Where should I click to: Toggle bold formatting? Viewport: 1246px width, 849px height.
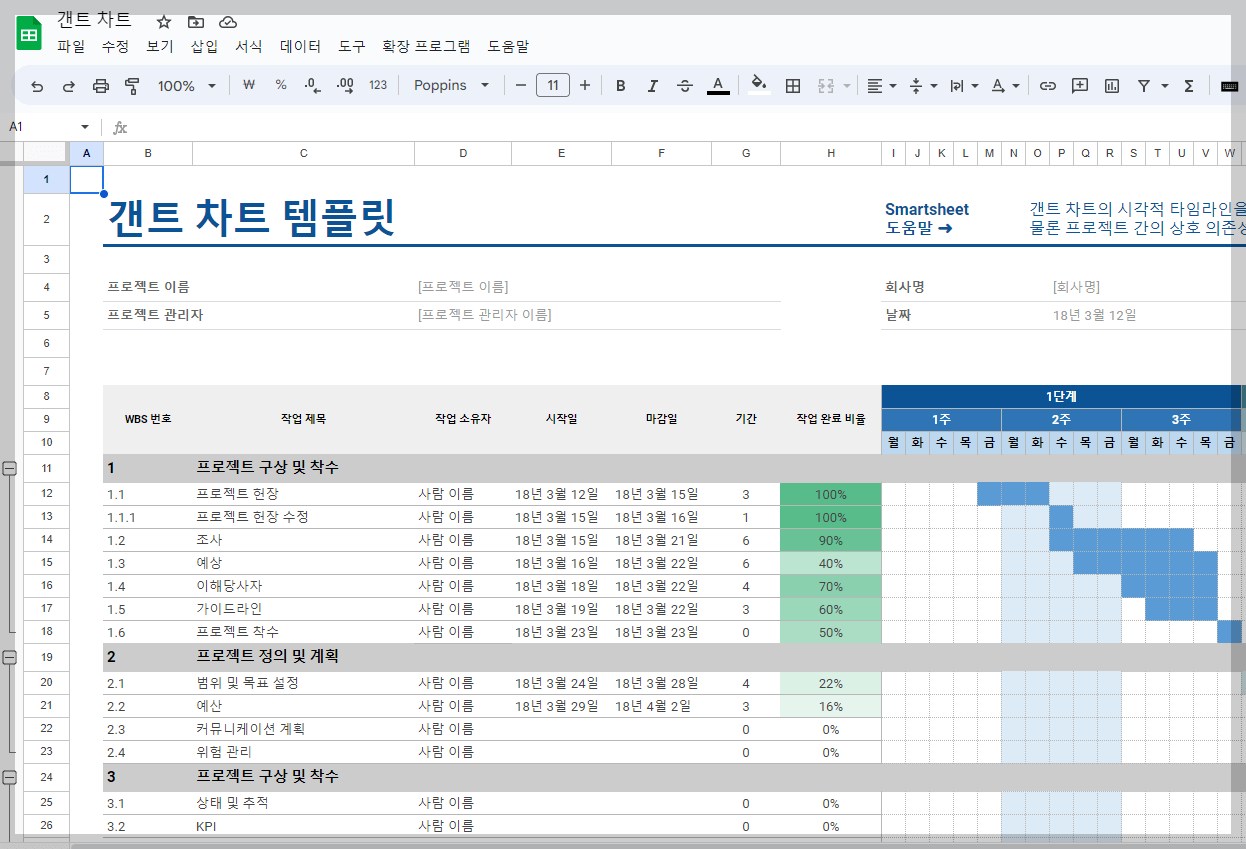[620, 86]
